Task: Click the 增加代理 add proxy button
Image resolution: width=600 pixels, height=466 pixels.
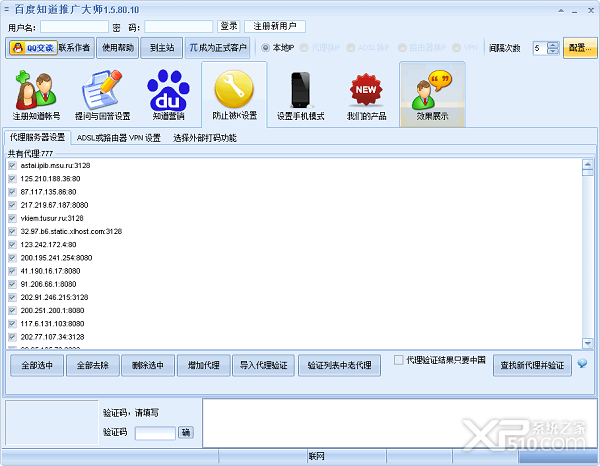Action: pos(204,365)
